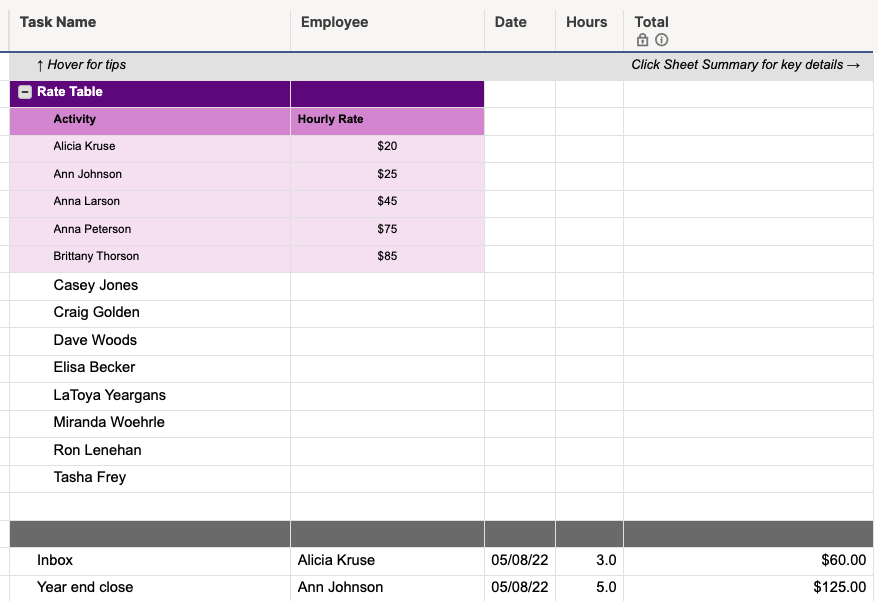878x601 pixels.
Task: Click the 05/08/22 date for Inbox task
Action: tap(518, 560)
